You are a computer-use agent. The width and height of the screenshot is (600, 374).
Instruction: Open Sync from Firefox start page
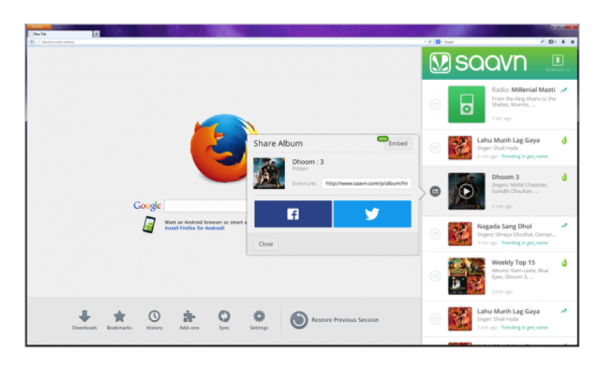coord(224,320)
